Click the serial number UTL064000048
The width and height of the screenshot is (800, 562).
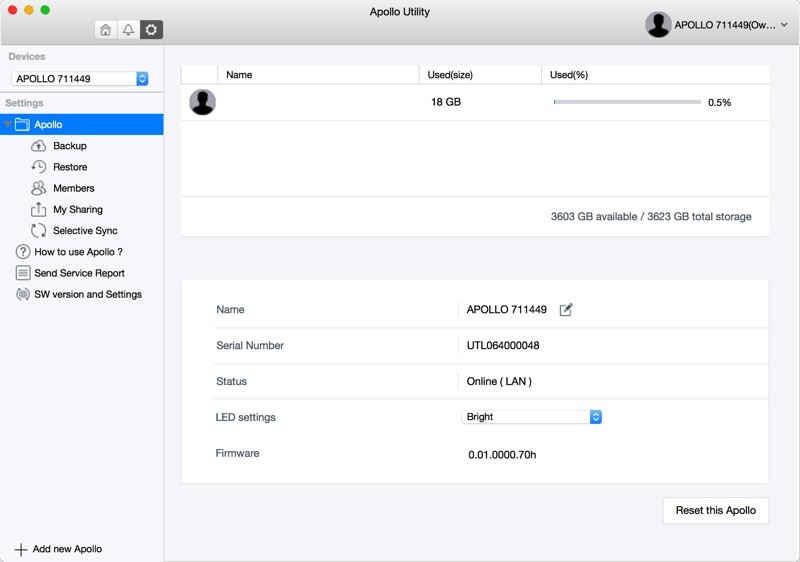click(503, 345)
